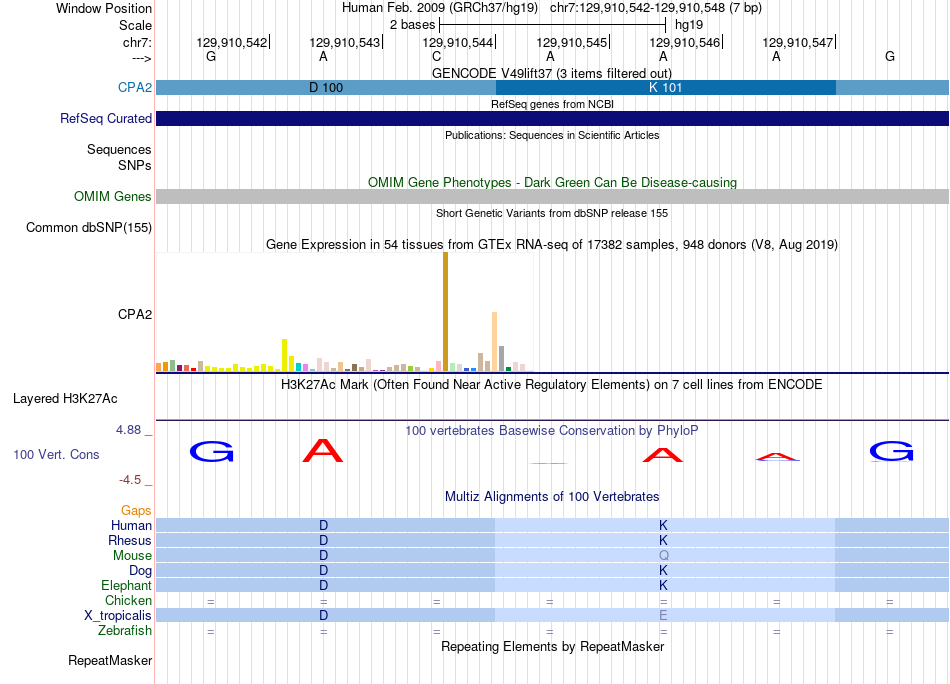Click the 'X_tropicalis' species label

(x=118, y=615)
